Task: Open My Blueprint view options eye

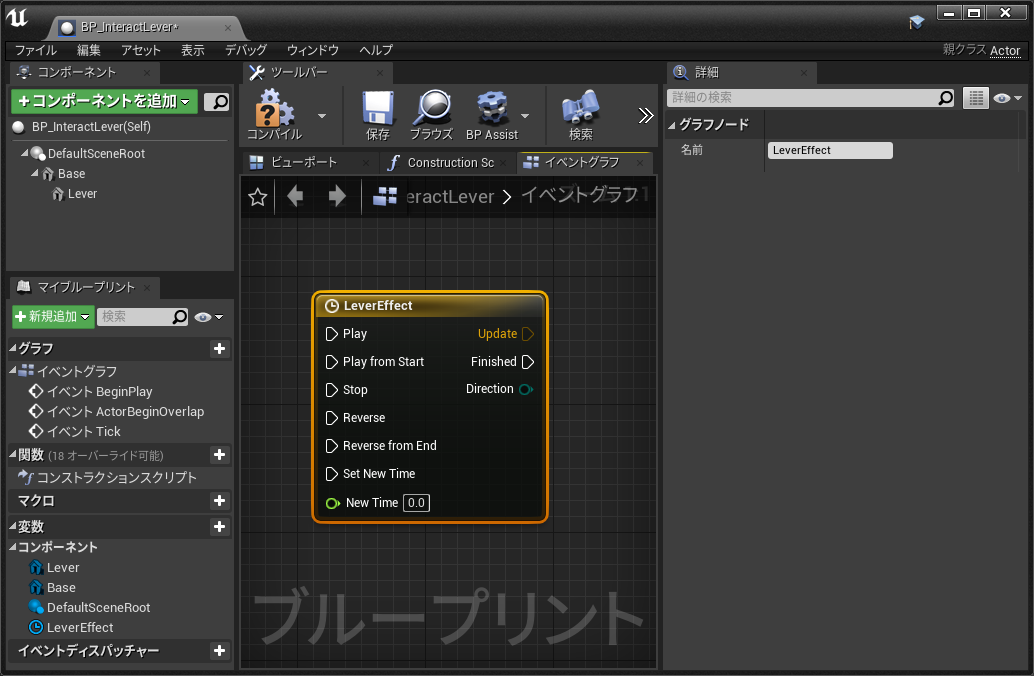Action: [209, 317]
